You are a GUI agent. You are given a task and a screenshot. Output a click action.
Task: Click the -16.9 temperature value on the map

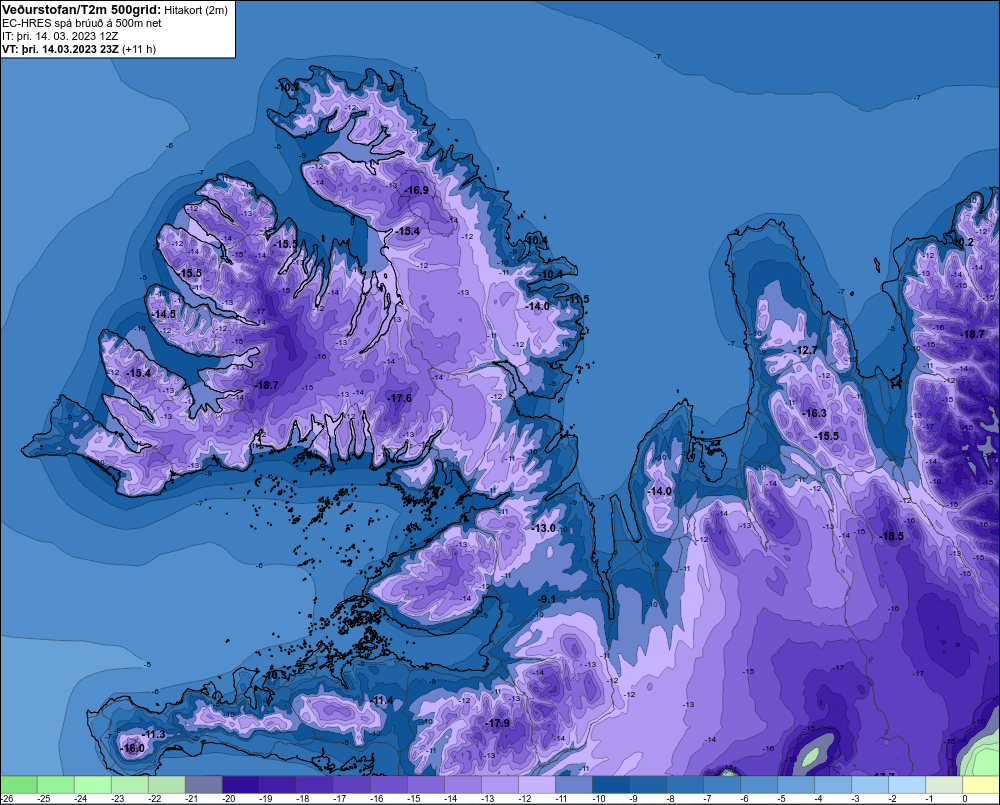[416, 190]
